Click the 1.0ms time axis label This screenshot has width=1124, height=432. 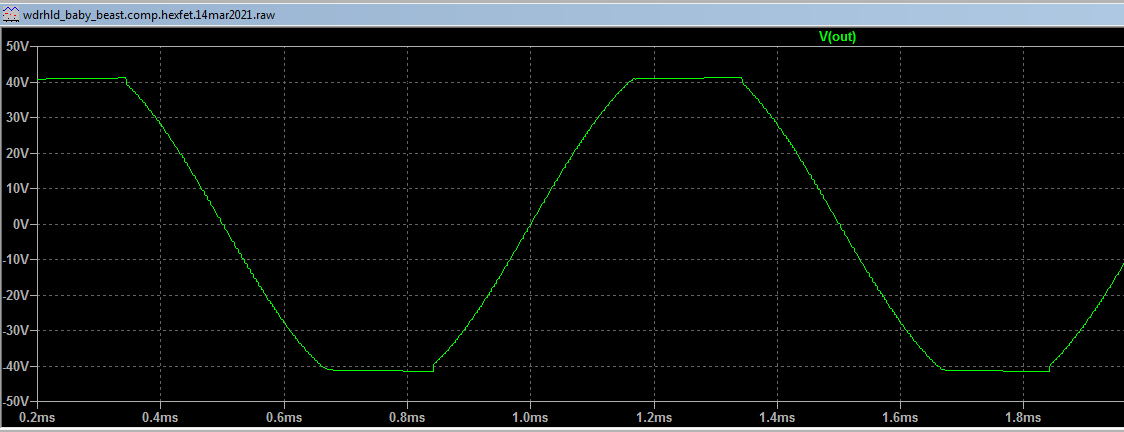click(530, 417)
